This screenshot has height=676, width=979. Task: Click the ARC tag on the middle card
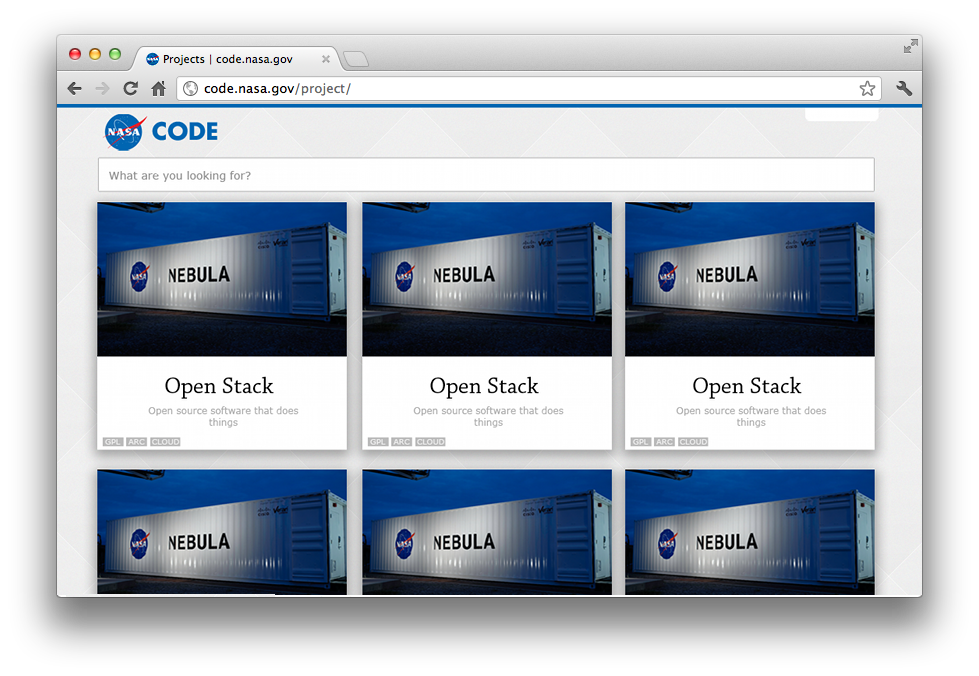point(401,442)
